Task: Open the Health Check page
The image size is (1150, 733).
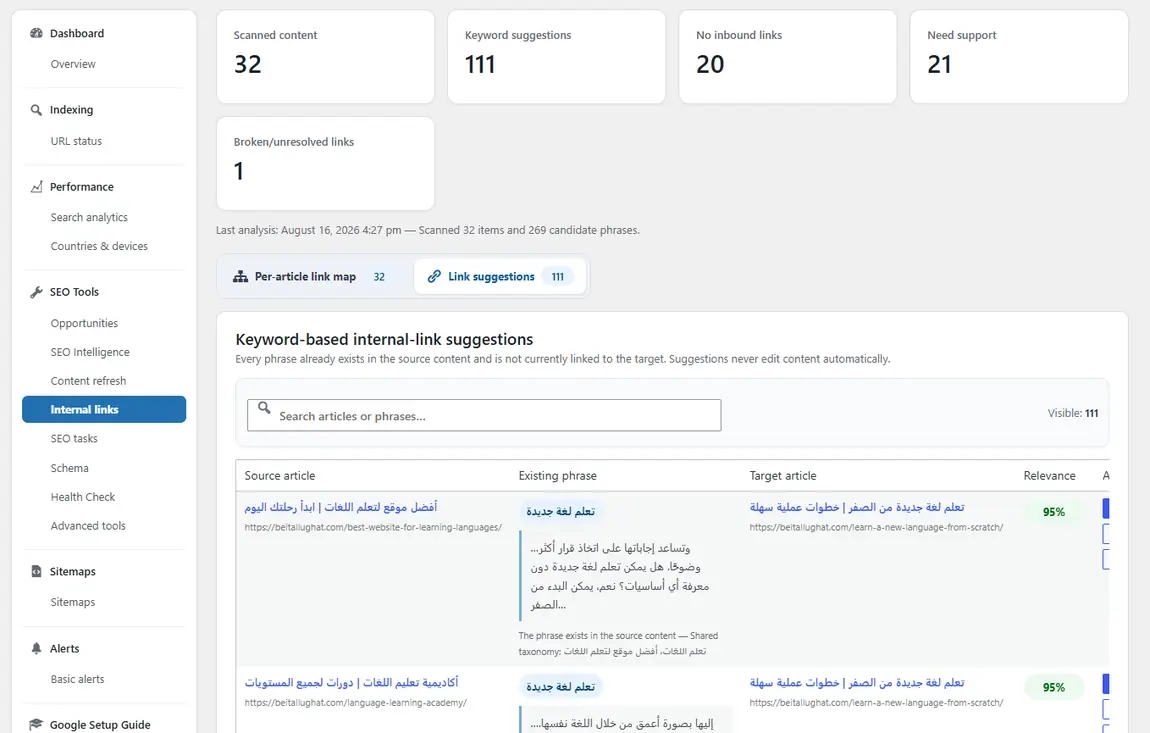Action: tap(83, 497)
